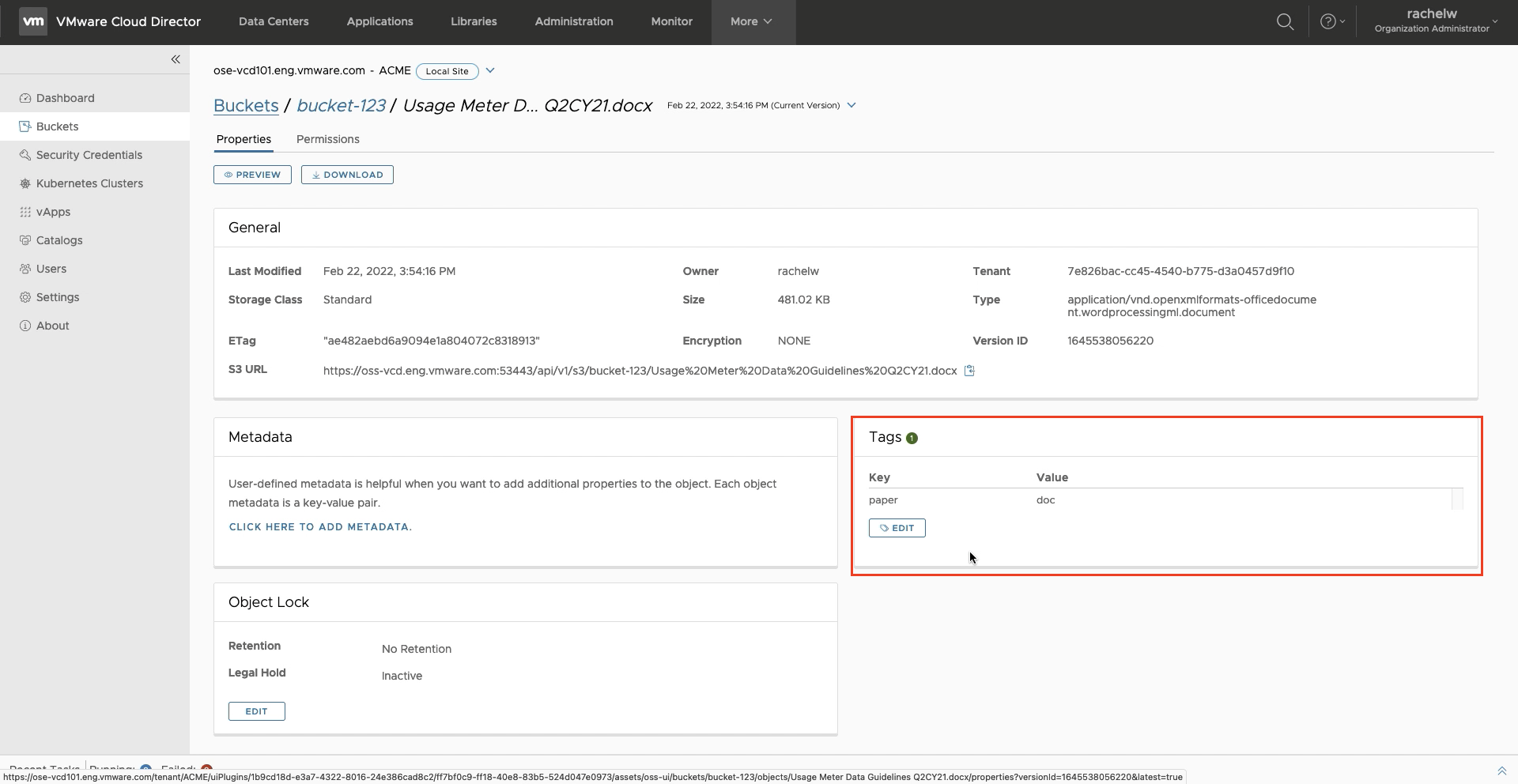Click the VMware vm logo
This screenshot has width=1518, height=784.
tap(33, 22)
